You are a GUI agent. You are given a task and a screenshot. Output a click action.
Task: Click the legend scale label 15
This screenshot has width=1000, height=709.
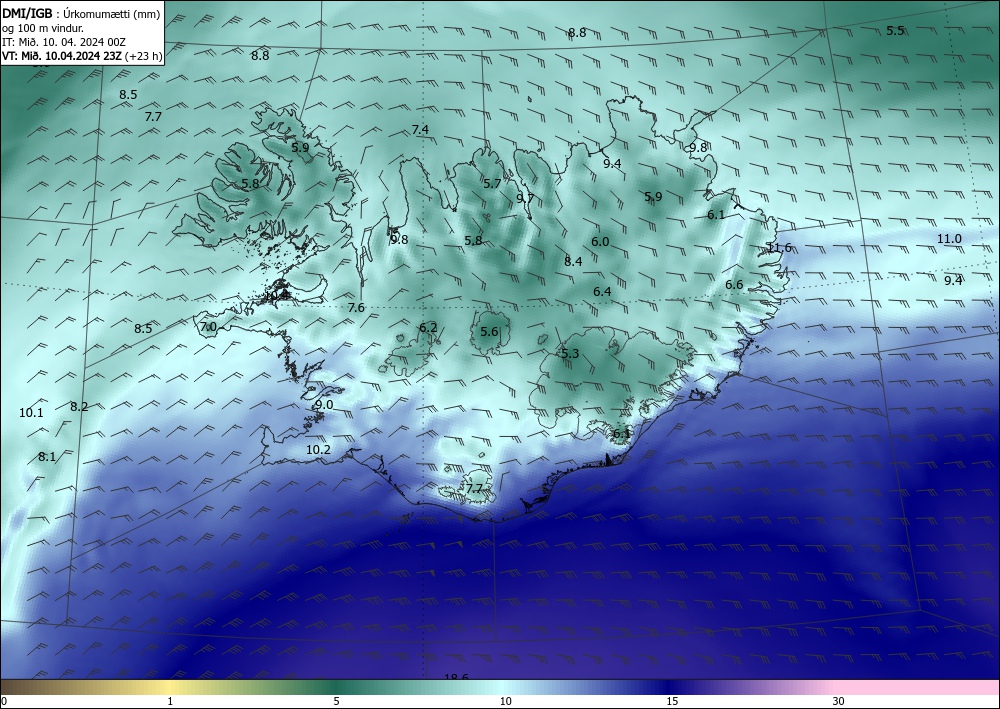click(672, 702)
